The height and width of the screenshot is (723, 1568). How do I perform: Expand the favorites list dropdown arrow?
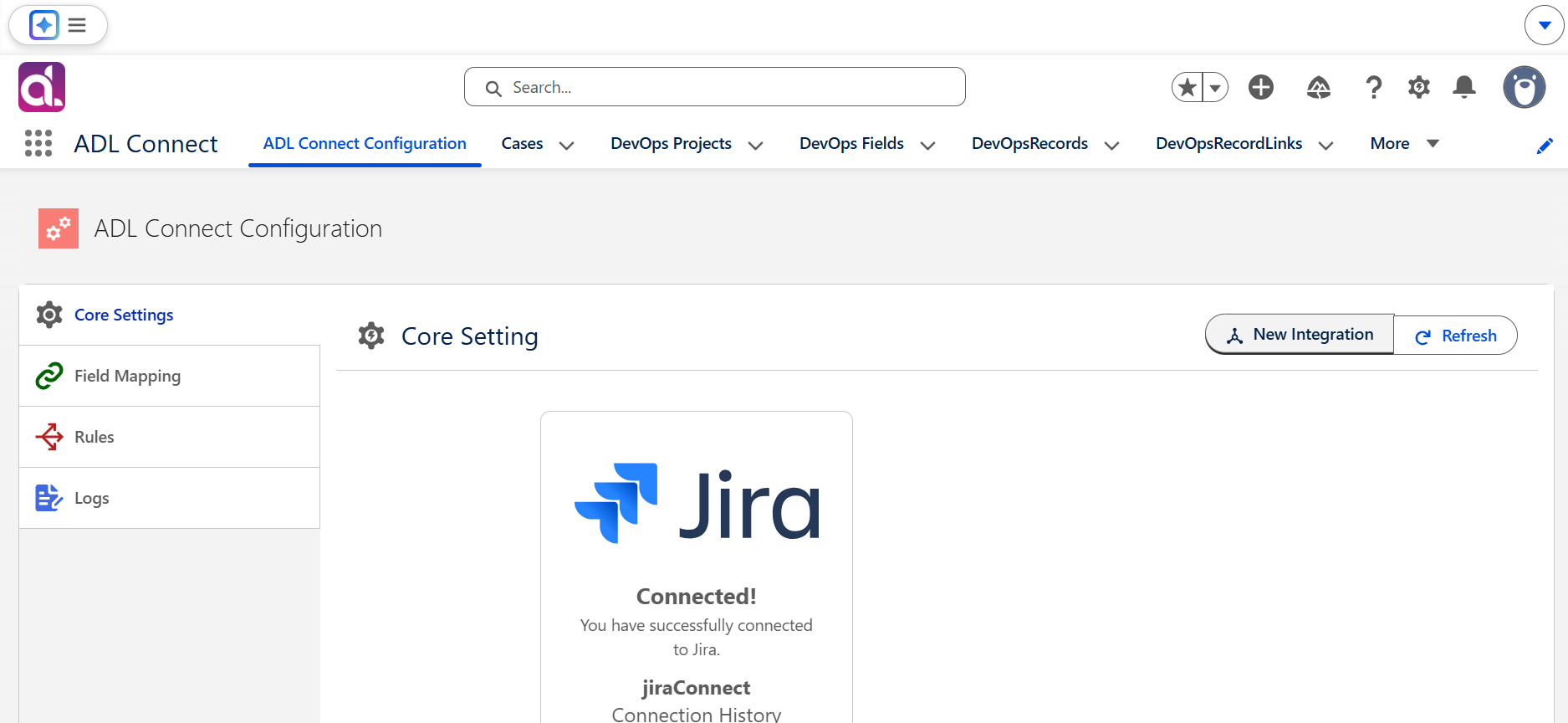[x=1215, y=87]
